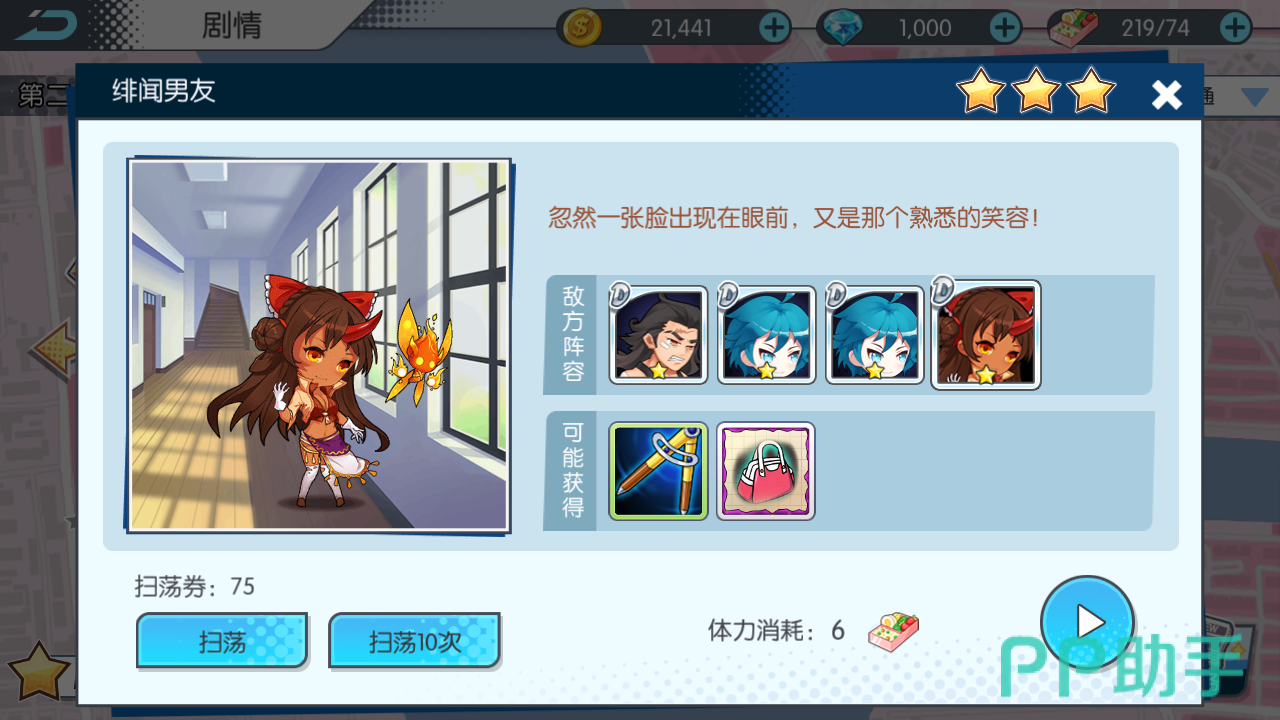The height and width of the screenshot is (720, 1280).
Task: Select the red-horned girl enemy portrait
Action: [x=986, y=334]
